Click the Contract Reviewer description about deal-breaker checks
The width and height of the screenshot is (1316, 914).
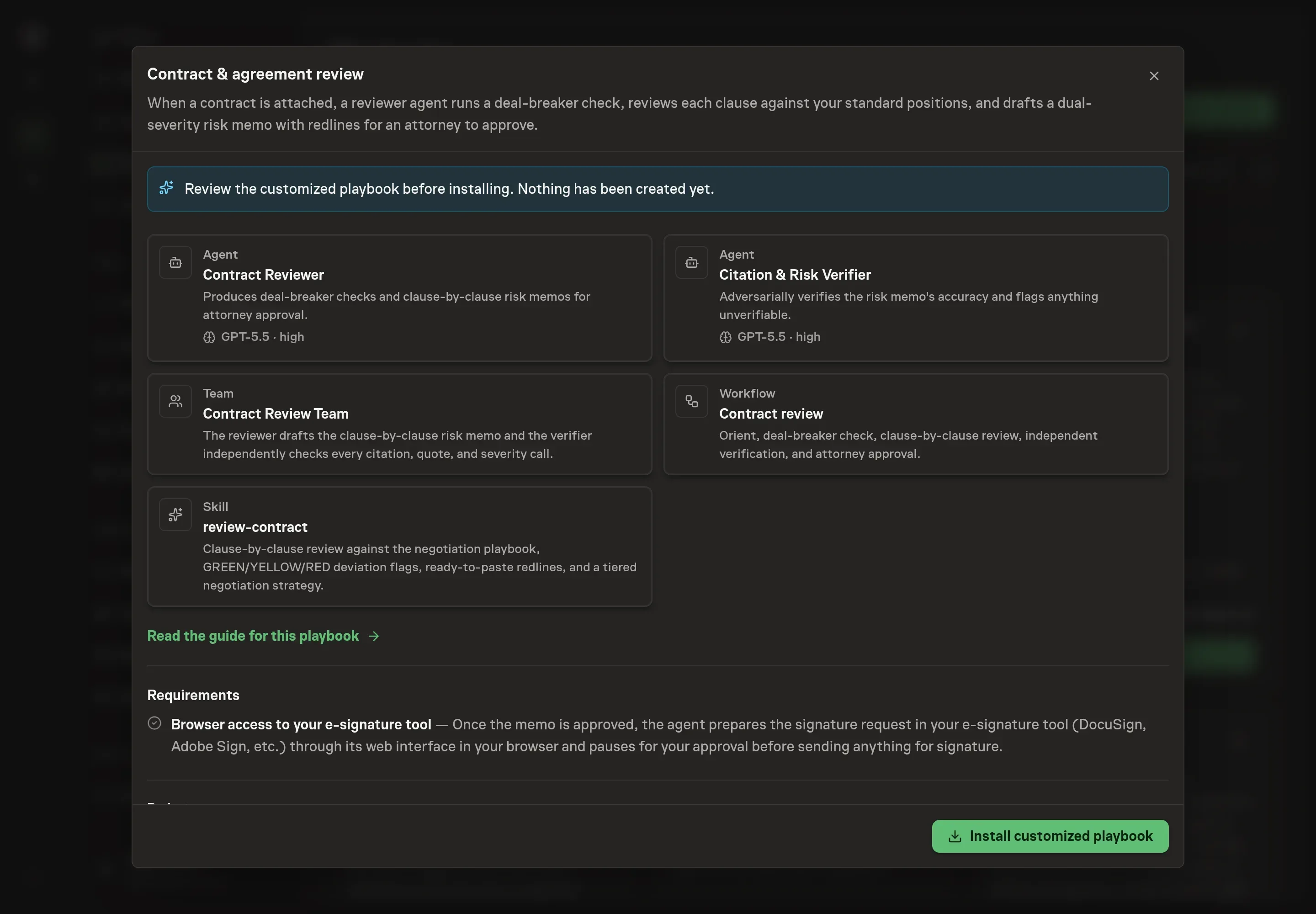396,305
